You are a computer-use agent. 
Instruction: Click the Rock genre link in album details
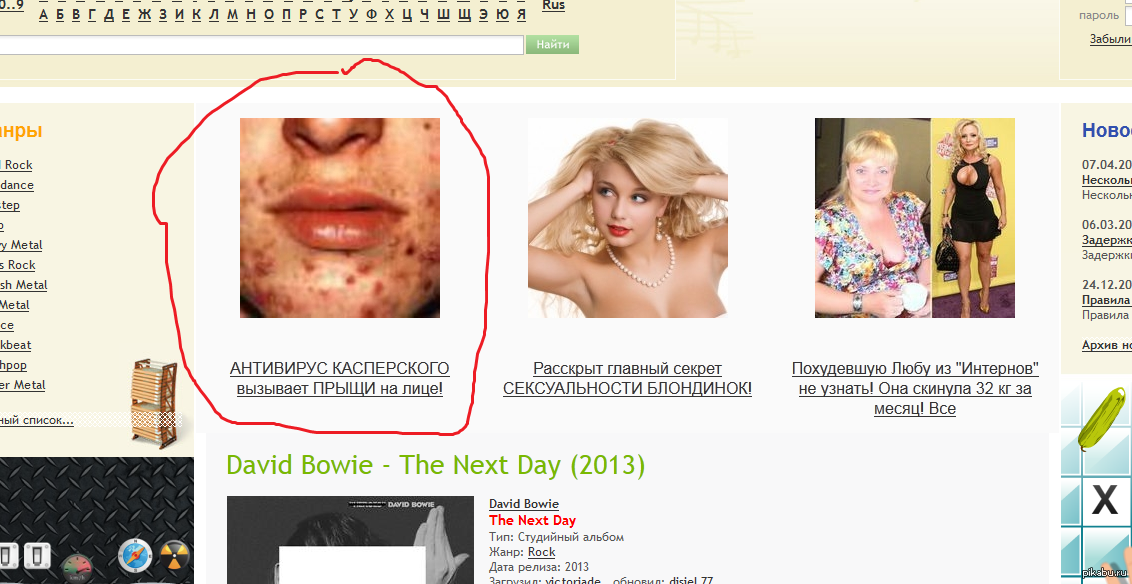(x=541, y=552)
